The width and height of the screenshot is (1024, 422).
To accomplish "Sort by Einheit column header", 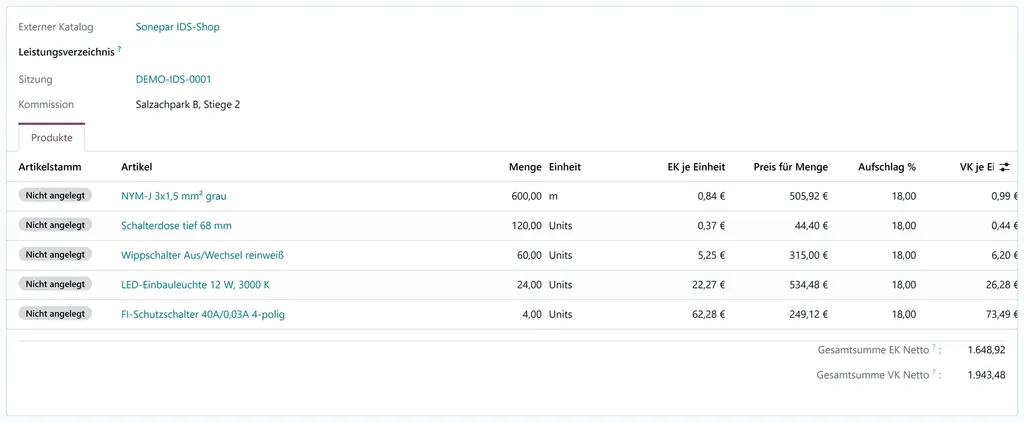I will [x=565, y=167].
